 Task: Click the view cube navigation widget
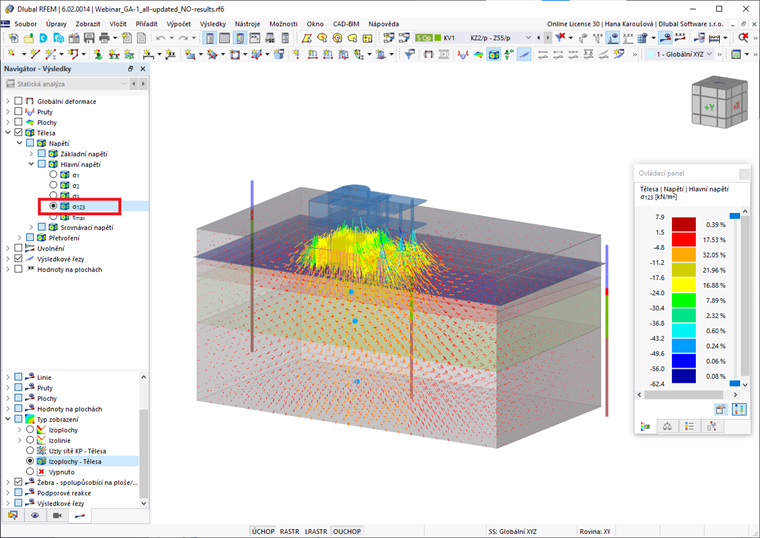click(719, 103)
